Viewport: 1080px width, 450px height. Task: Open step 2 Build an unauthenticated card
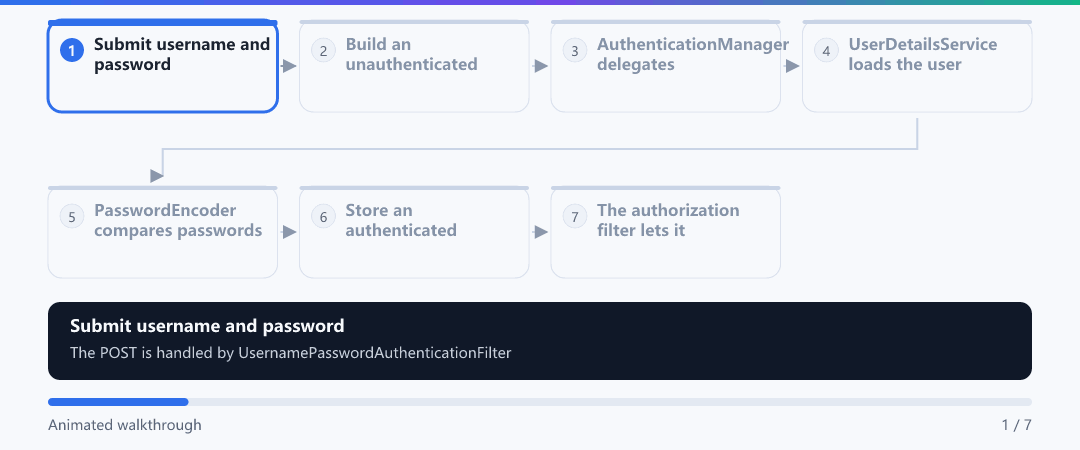[x=414, y=66]
